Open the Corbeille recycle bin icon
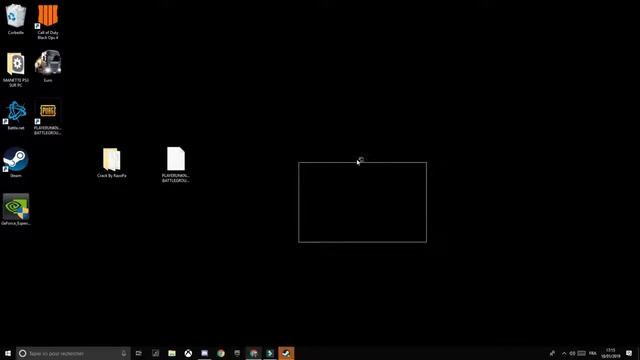The width and height of the screenshot is (640, 360). [x=16, y=19]
